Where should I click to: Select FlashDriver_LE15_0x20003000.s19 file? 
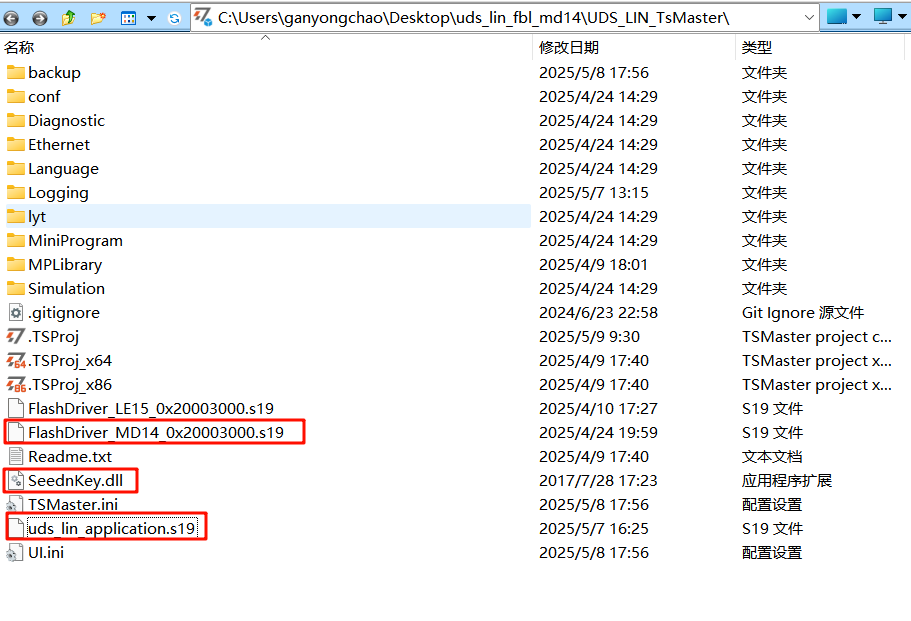tap(141, 408)
